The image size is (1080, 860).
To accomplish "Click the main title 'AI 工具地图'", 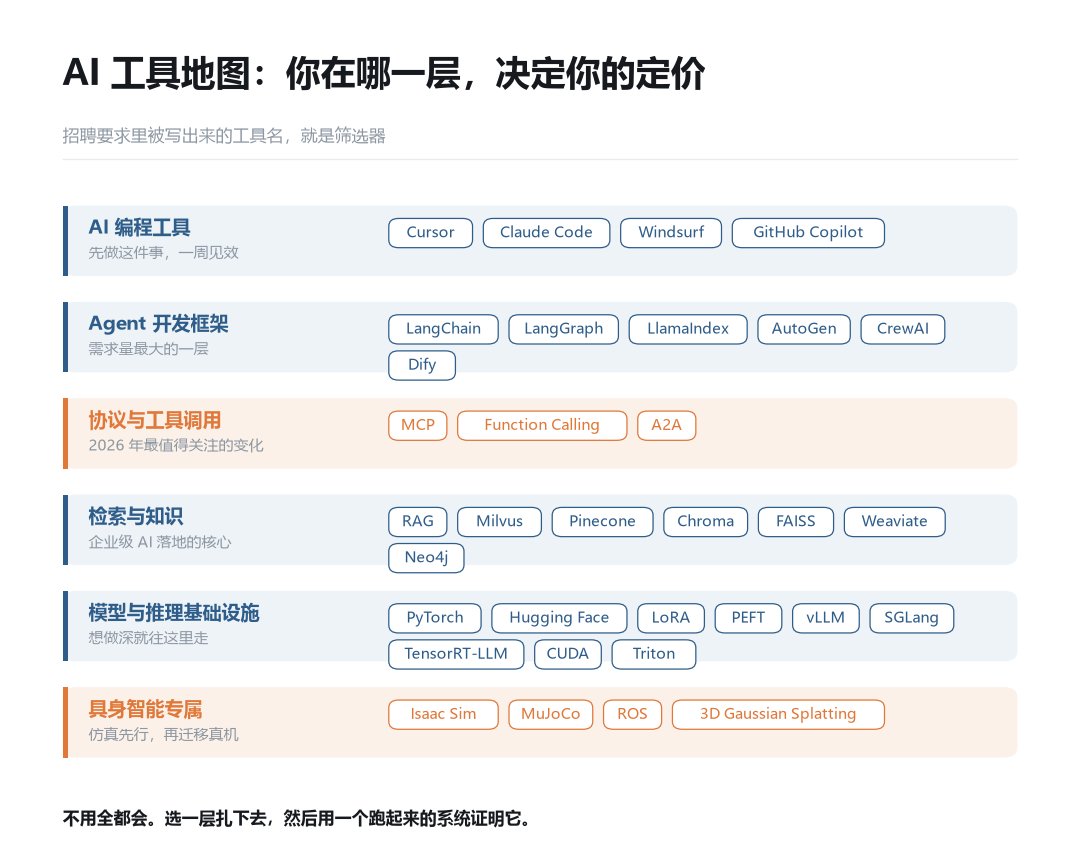I will 156,73.
